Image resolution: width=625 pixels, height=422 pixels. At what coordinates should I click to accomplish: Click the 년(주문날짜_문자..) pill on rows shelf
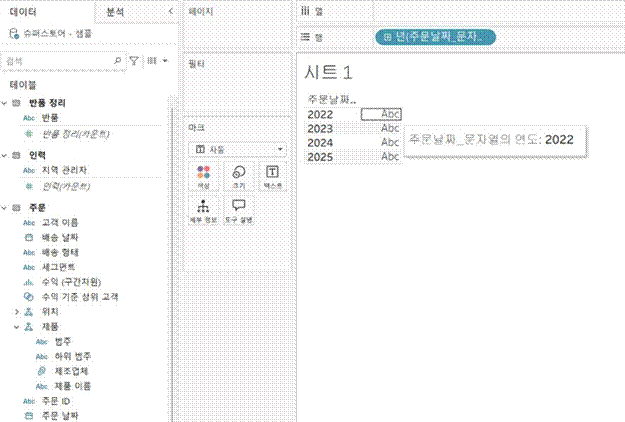click(x=435, y=36)
